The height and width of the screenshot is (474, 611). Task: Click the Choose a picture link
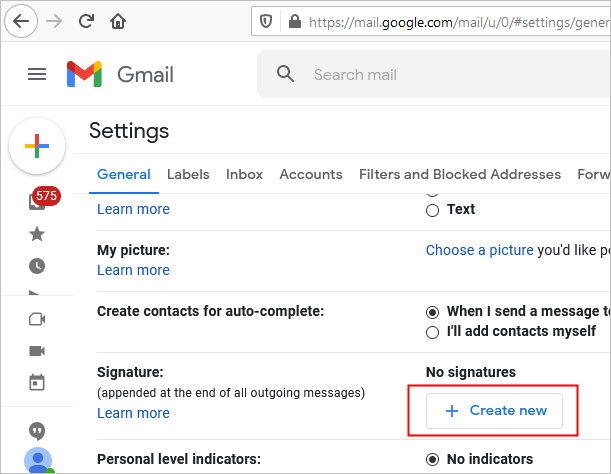pos(478,250)
